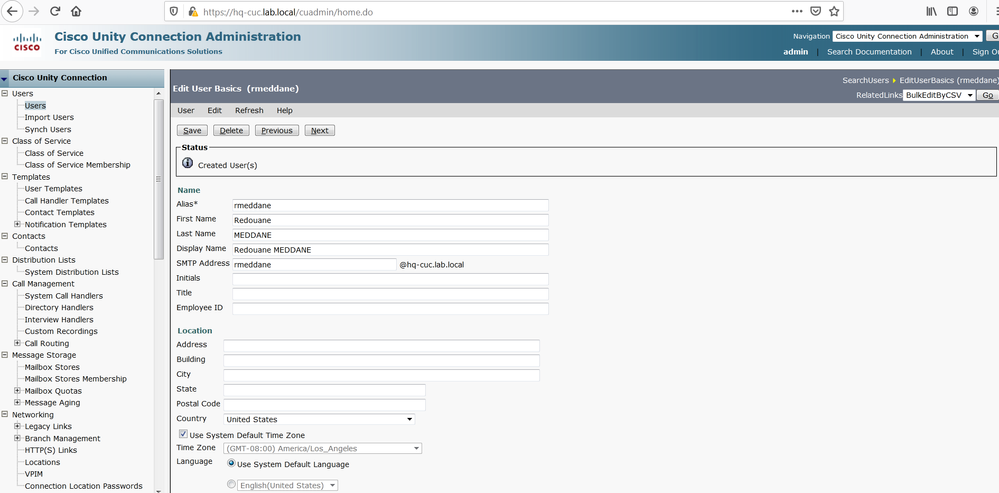Image resolution: width=999 pixels, height=493 pixels.
Task: Go back with the browser back arrow
Action: point(12,11)
